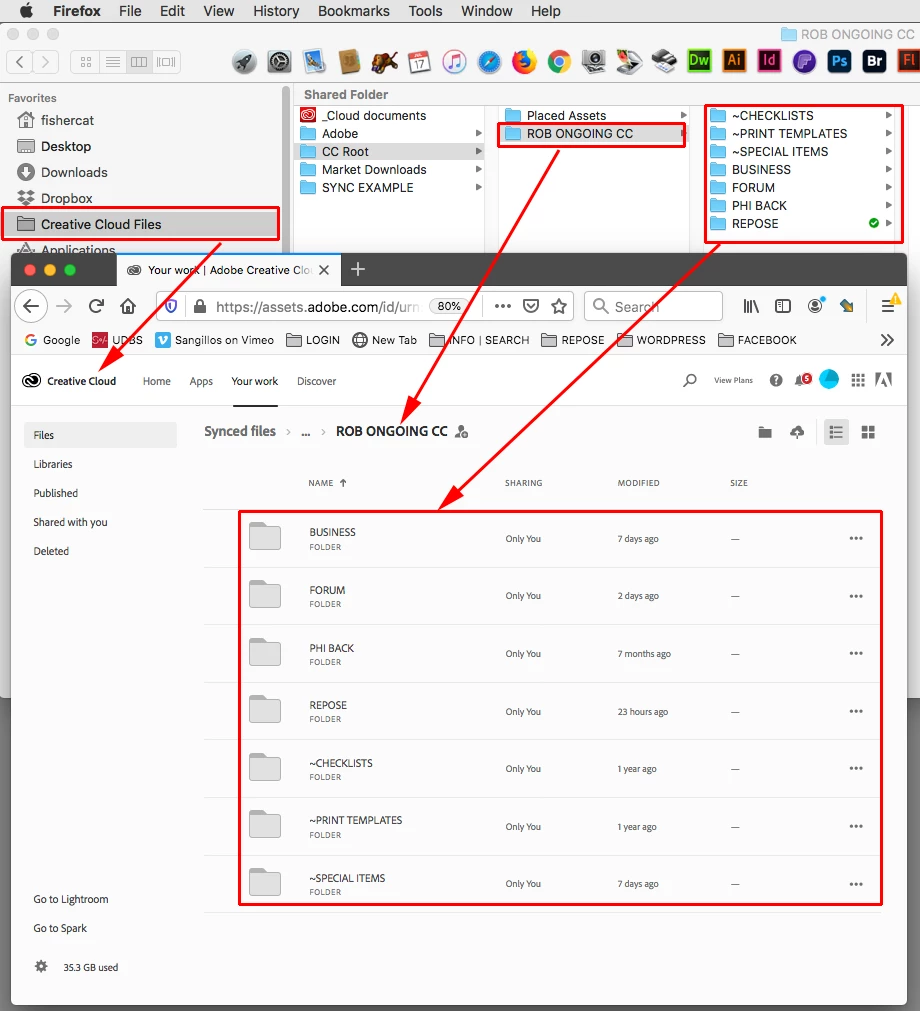The height and width of the screenshot is (1011, 920).
Task: Open storage settings gear icon
Action: pyautogui.click(x=41, y=967)
